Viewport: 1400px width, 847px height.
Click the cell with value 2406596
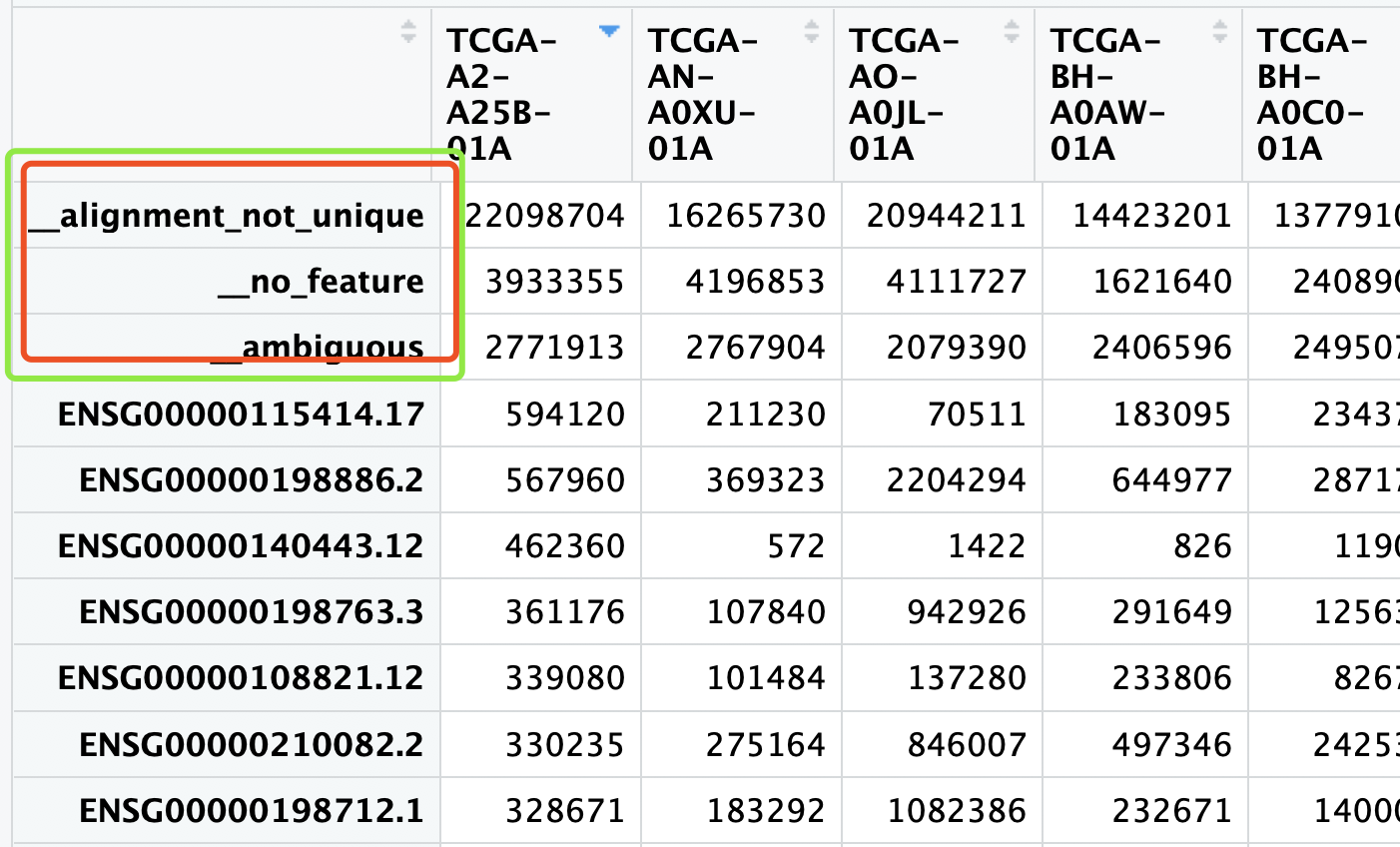(x=1145, y=348)
